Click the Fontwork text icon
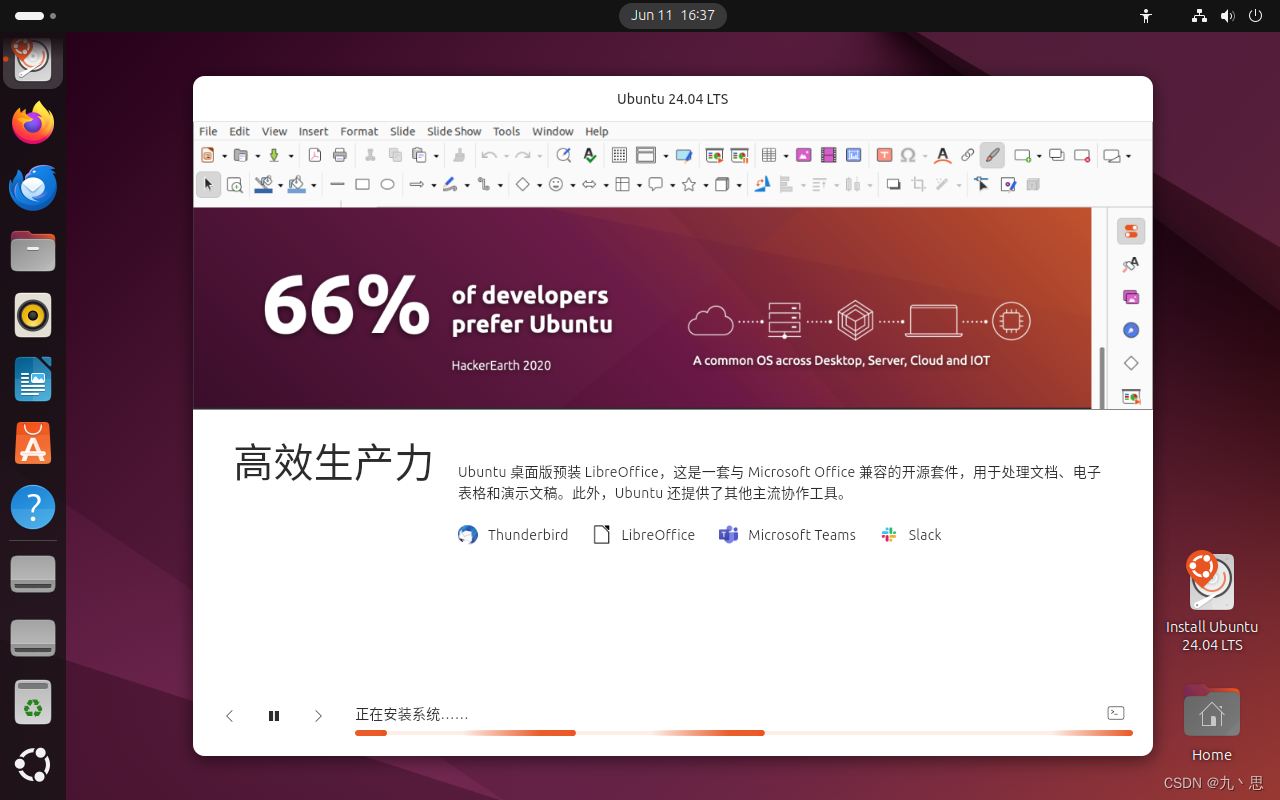The width and height of the screenshot is (1280, 800). (x=942, y=155)
